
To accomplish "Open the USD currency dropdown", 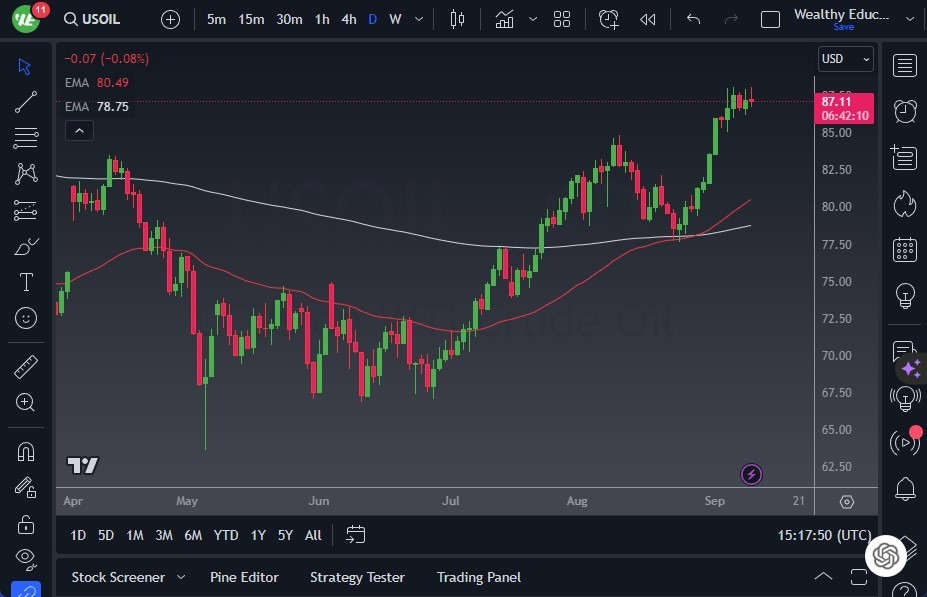I will click(x=845, y=58).
